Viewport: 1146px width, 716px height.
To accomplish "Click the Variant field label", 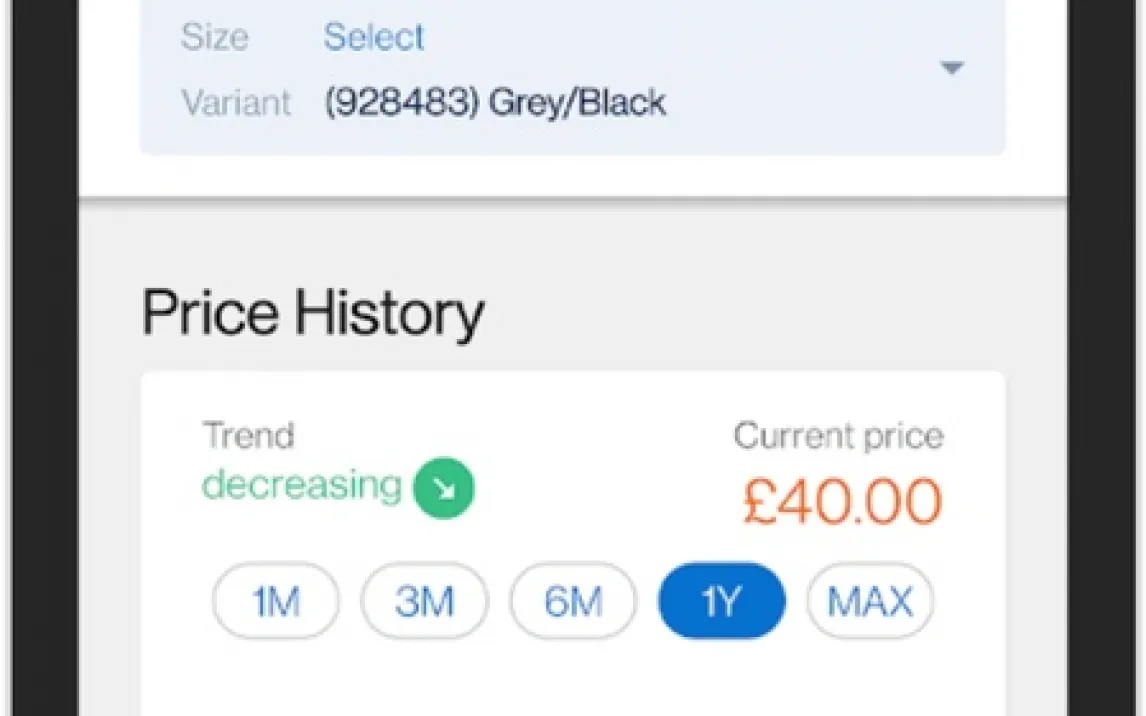I will (236, 102).
